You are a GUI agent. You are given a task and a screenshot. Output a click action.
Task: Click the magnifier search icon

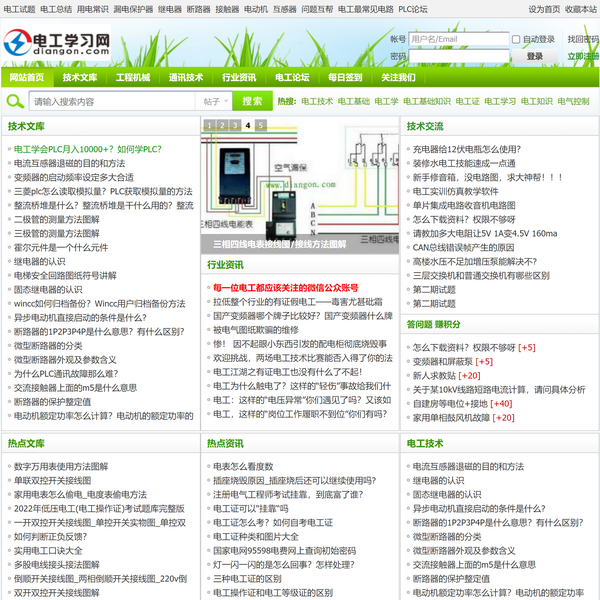click(x=14, y=101)
